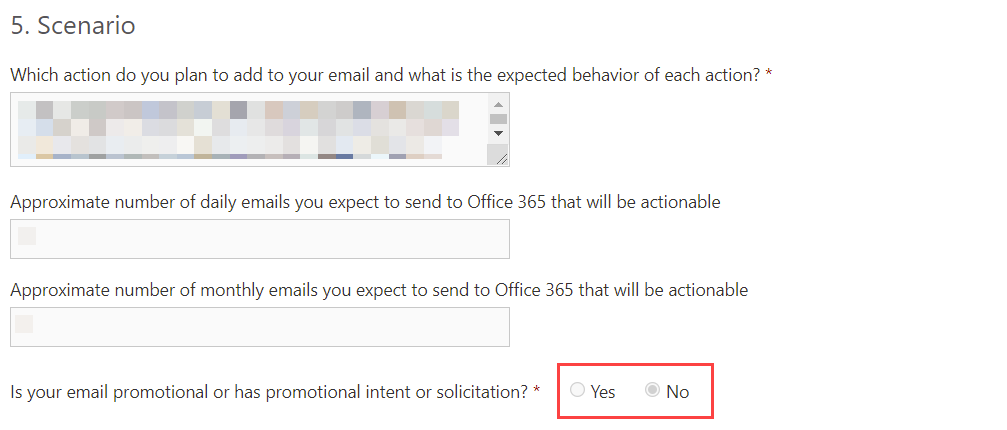1007x430 pixels.
Task: Click the blurred value in the monthly emails field
Action: 24,324
